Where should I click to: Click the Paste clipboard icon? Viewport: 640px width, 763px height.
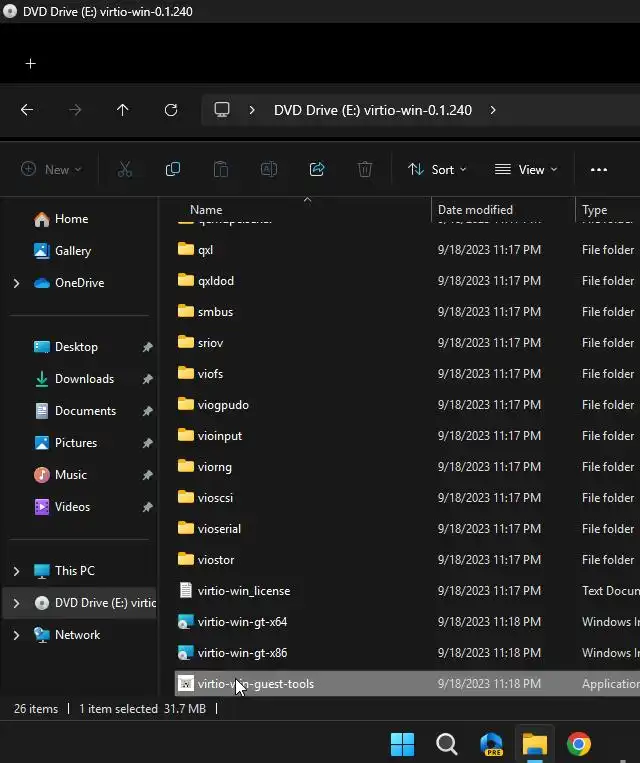pos(221,169)
